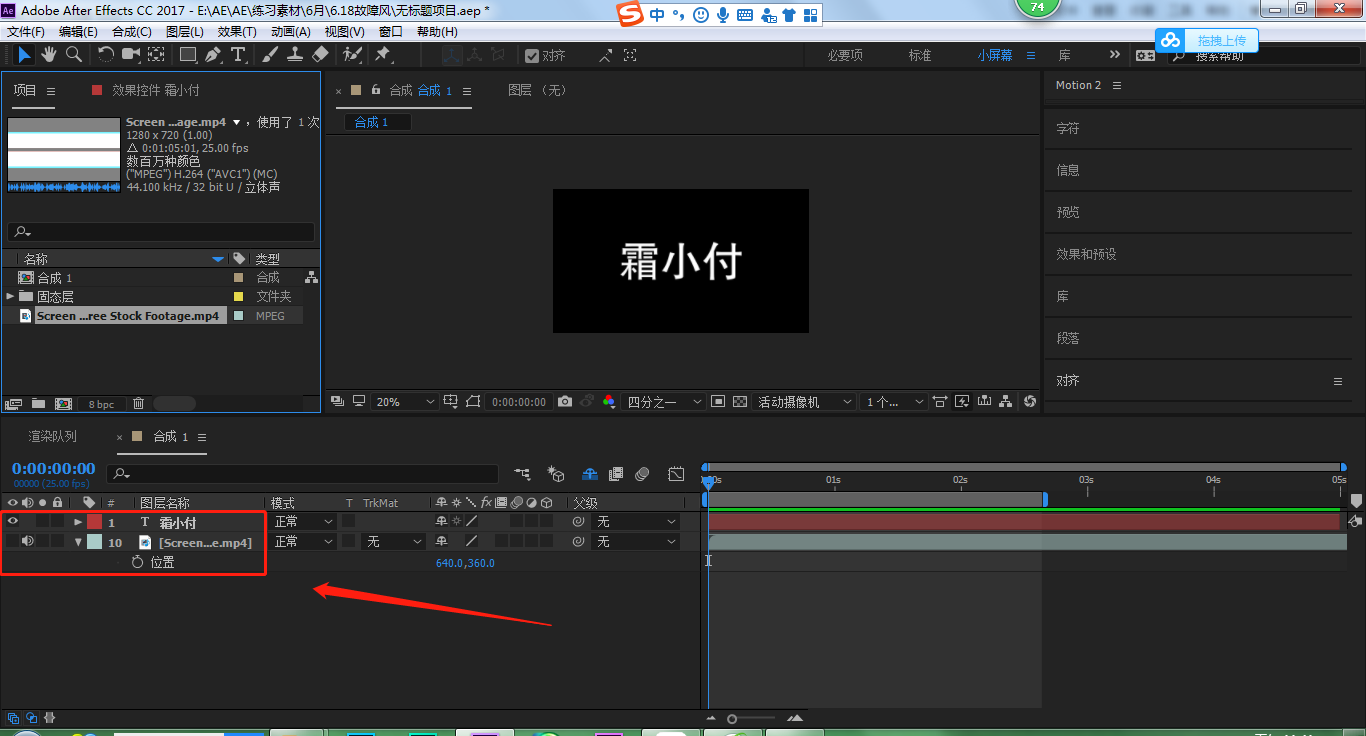Toggle motion blur enable in timeline

642,474
